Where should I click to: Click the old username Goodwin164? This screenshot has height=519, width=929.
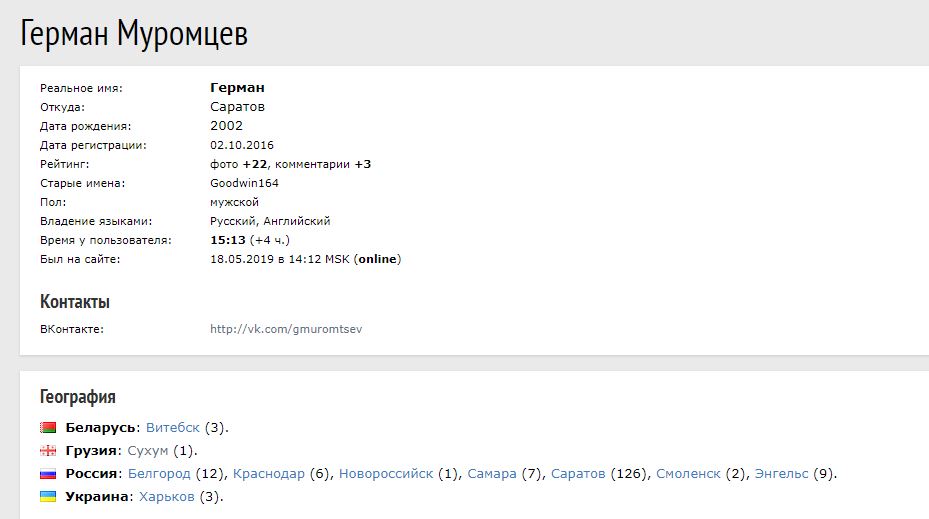244,183
